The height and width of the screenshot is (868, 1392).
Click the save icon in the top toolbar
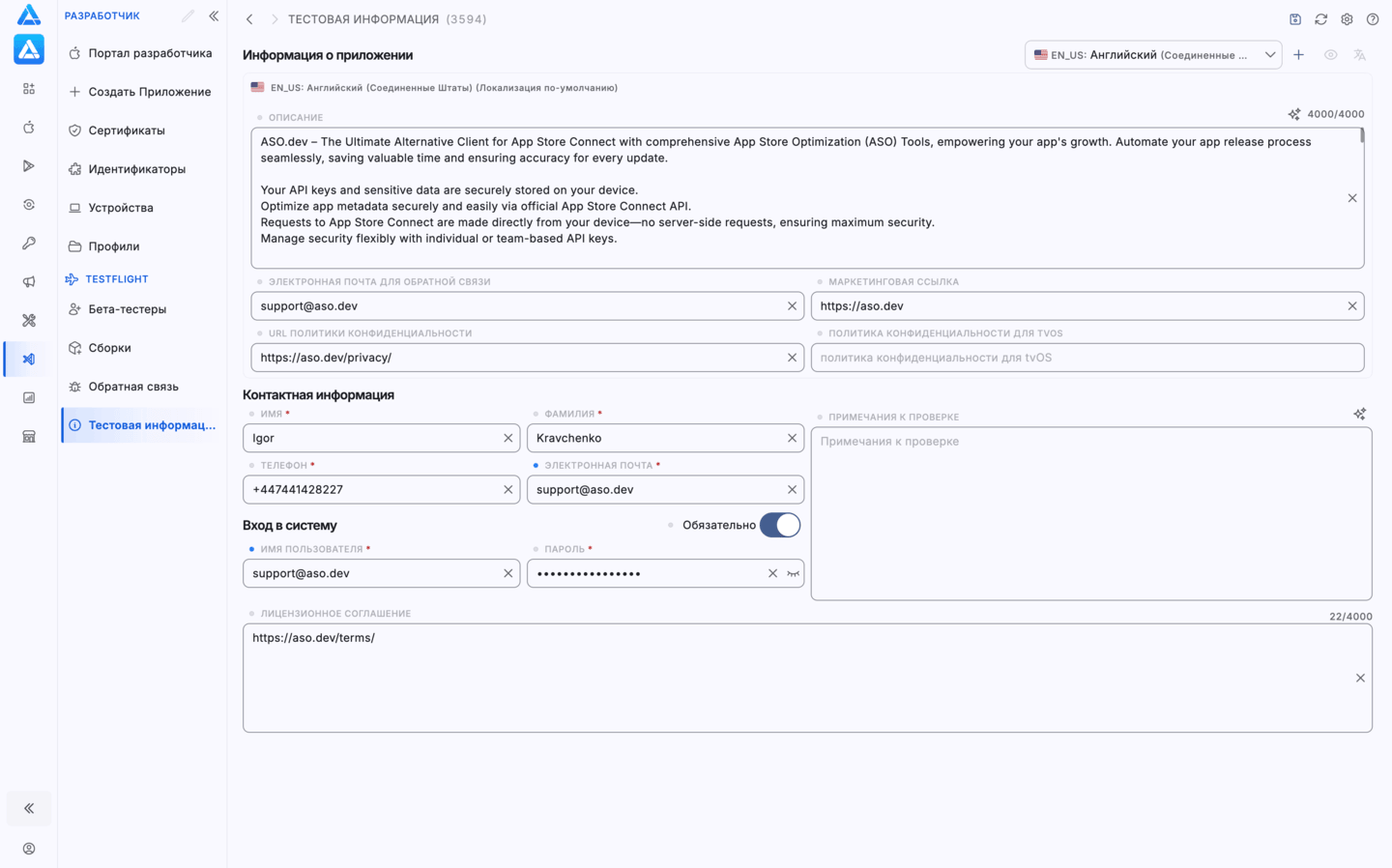coord(1295,19)
